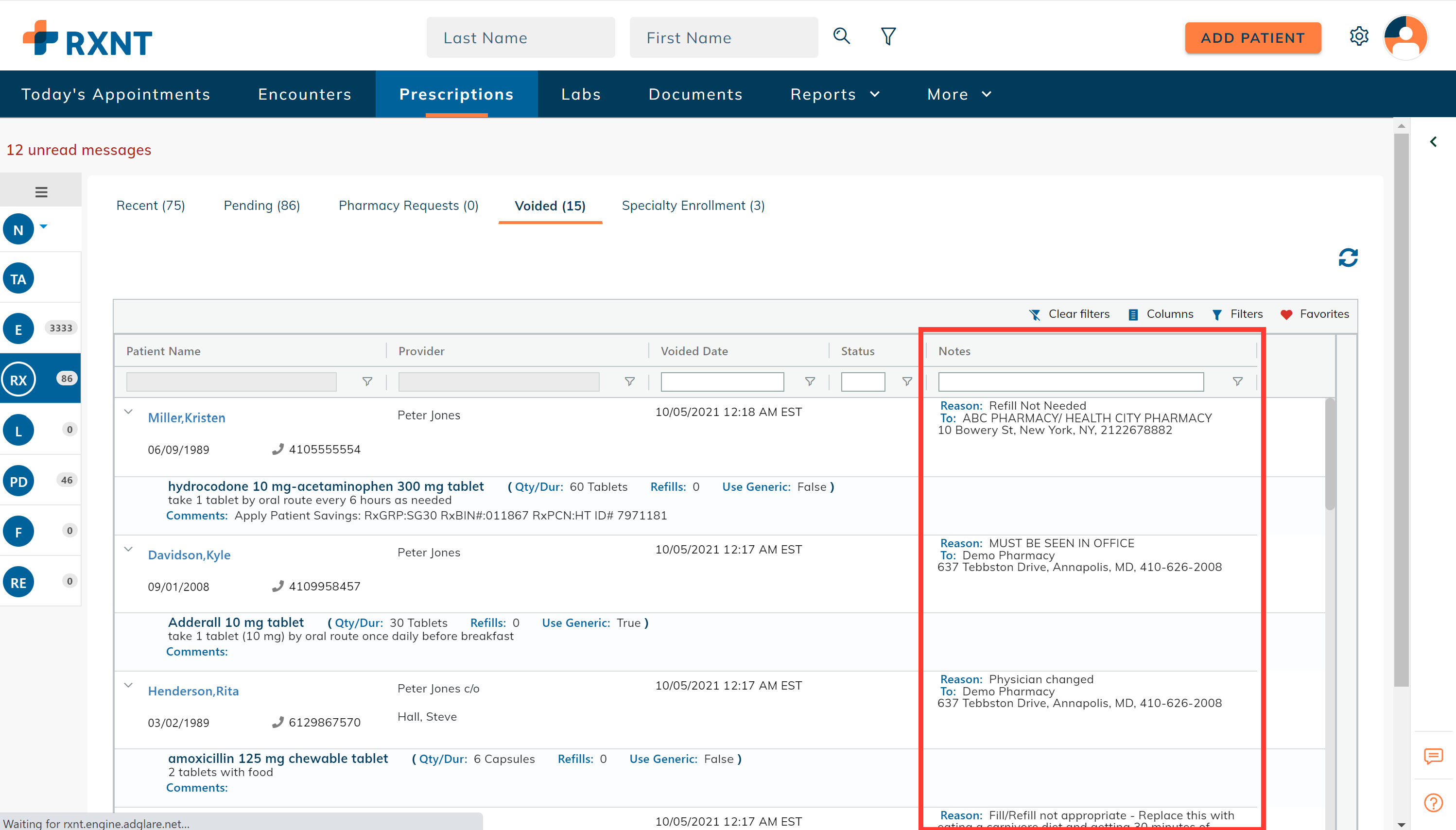Expand the Reports dropdown menu
The image size is (1456, 830).
click(834, 94)
